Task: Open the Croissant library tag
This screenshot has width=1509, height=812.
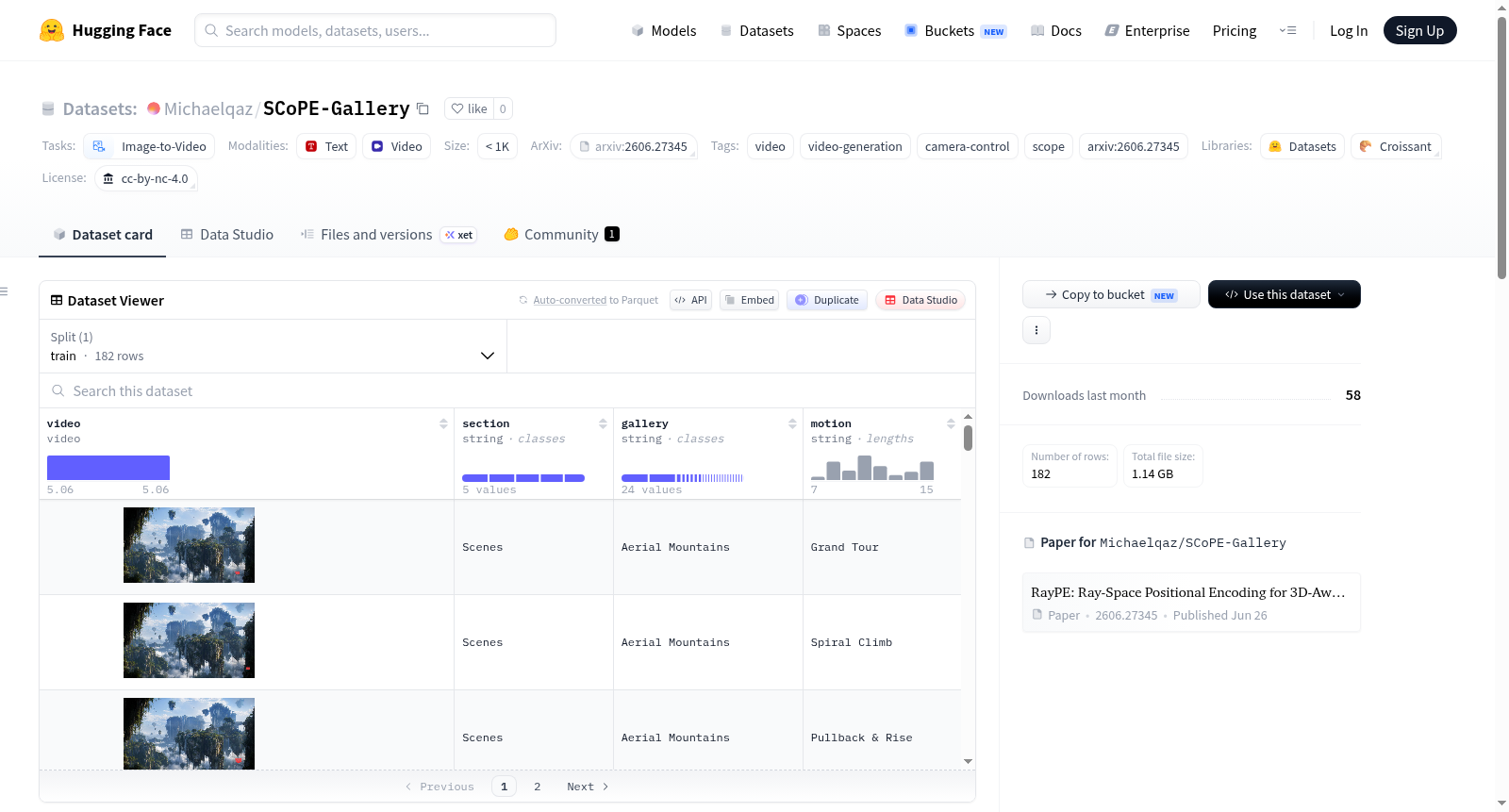Action: click(1396, 146)
